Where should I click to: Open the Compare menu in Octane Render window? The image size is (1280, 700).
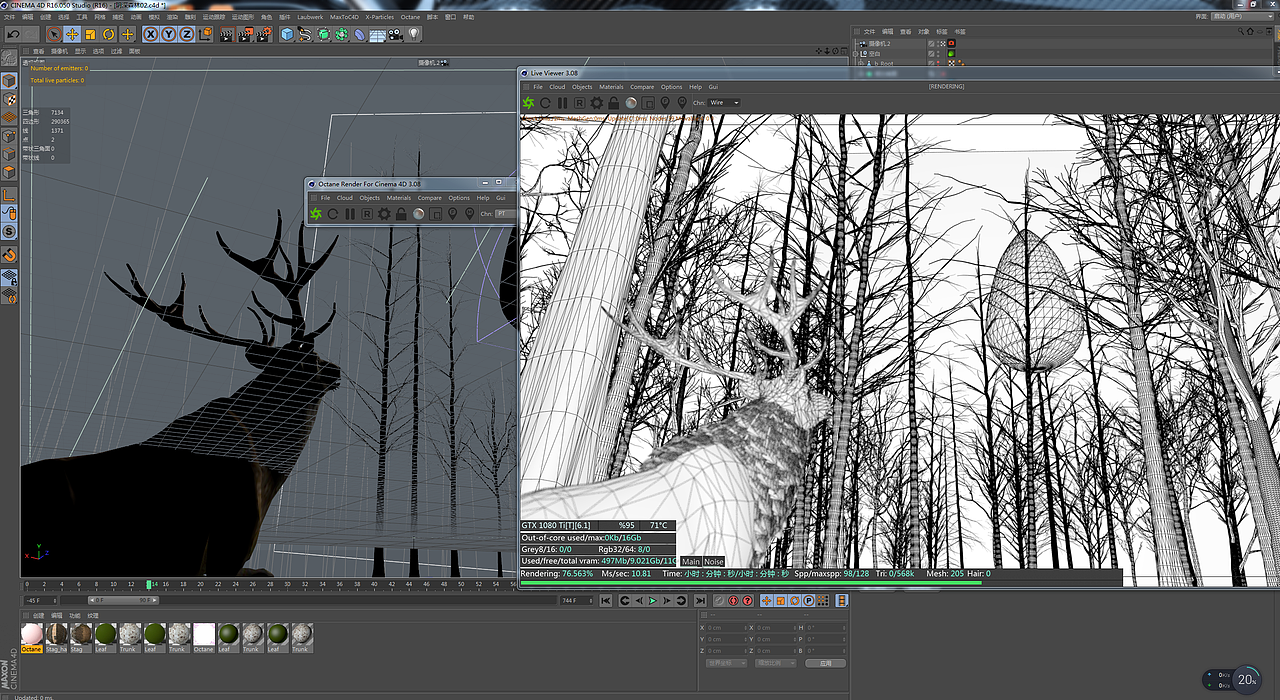coord(430,197)
